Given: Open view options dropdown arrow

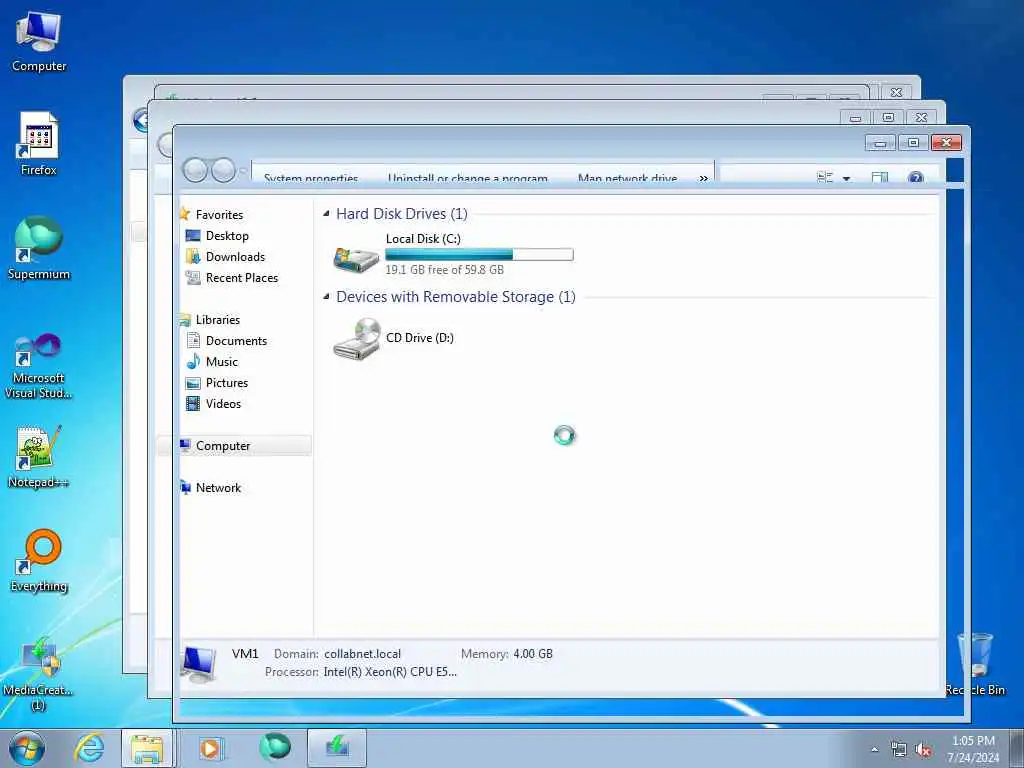Looking at the screenshot, I should 846,178.
